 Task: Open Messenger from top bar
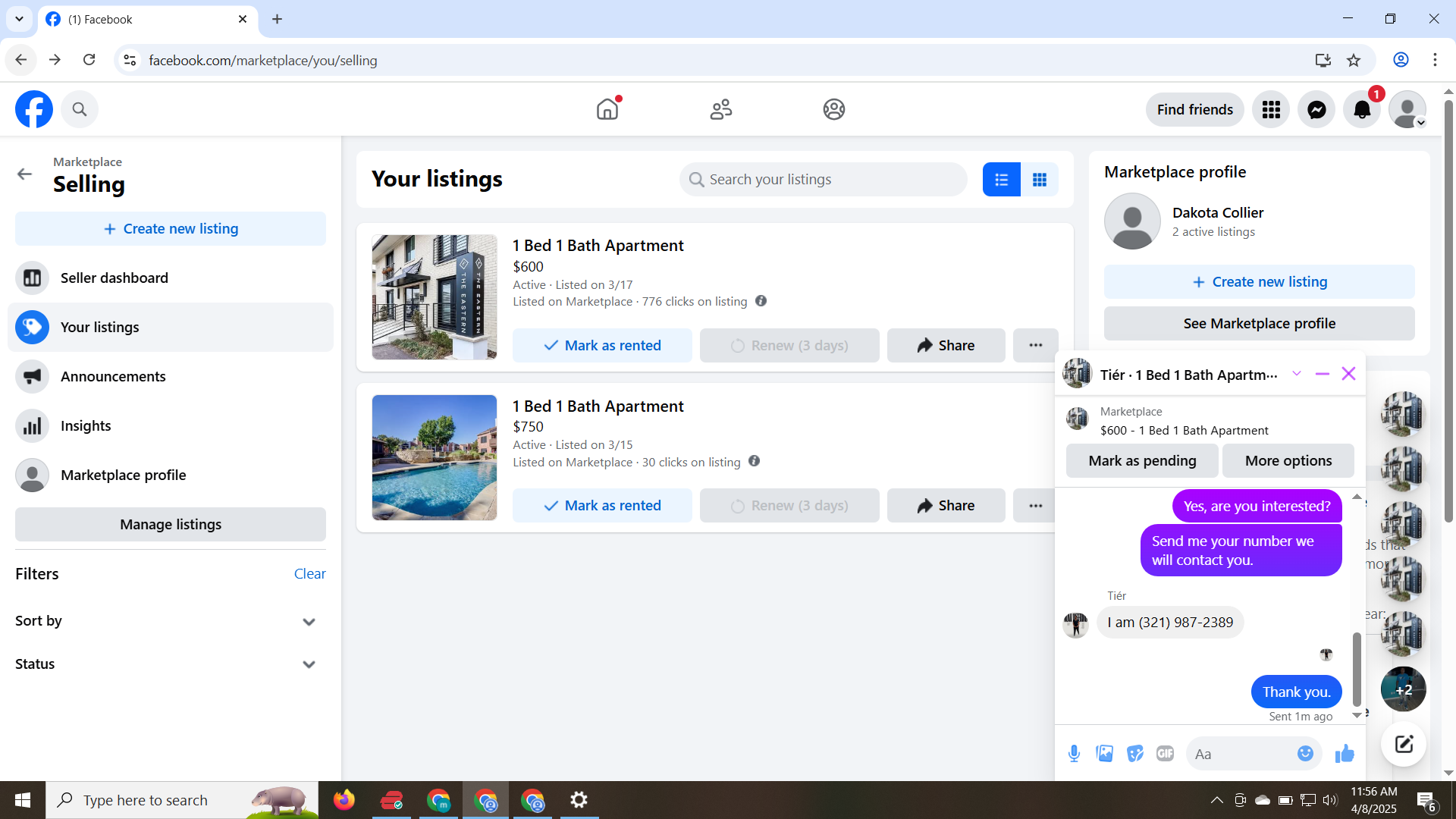[x=1316, y=110]
